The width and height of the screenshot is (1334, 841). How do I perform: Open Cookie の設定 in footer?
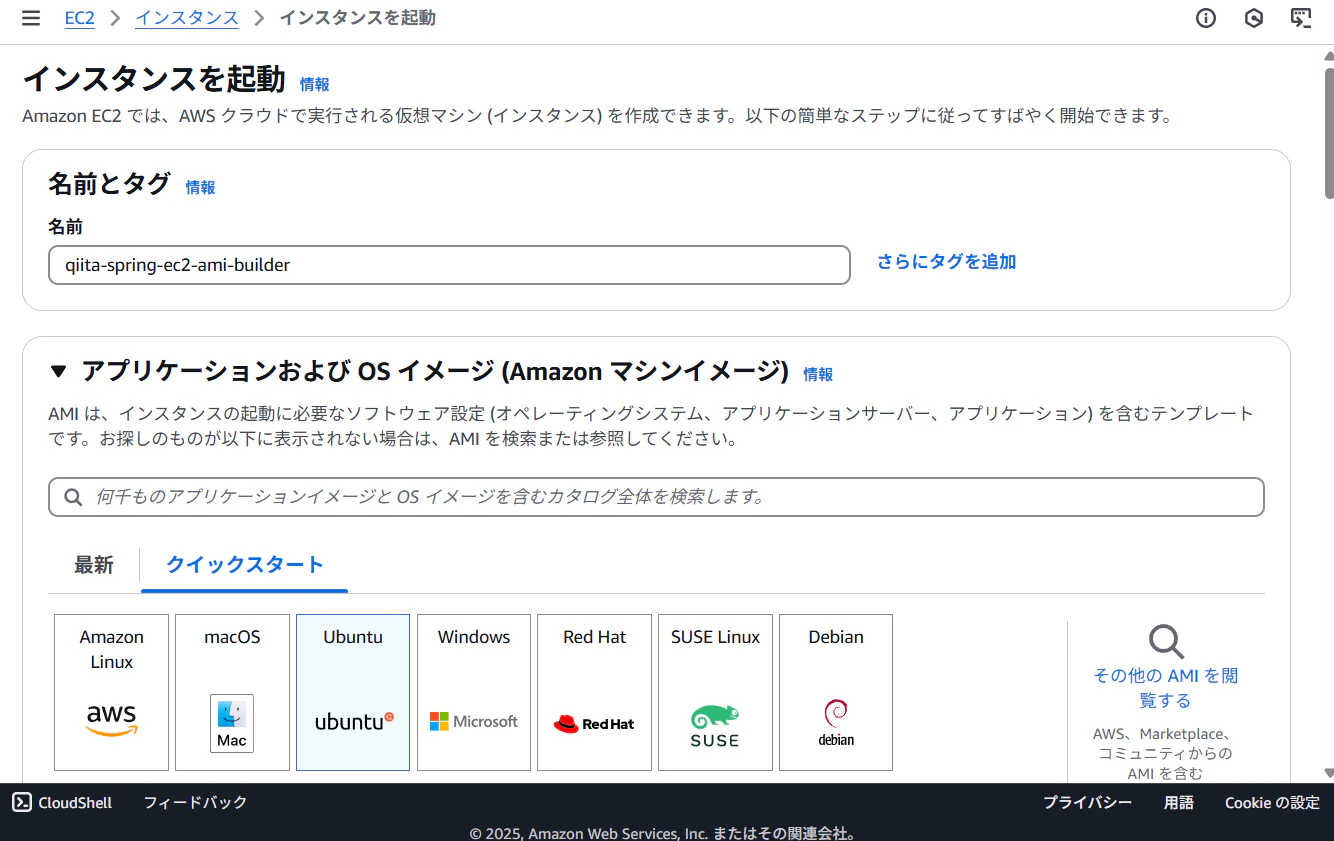[1273, 802]
